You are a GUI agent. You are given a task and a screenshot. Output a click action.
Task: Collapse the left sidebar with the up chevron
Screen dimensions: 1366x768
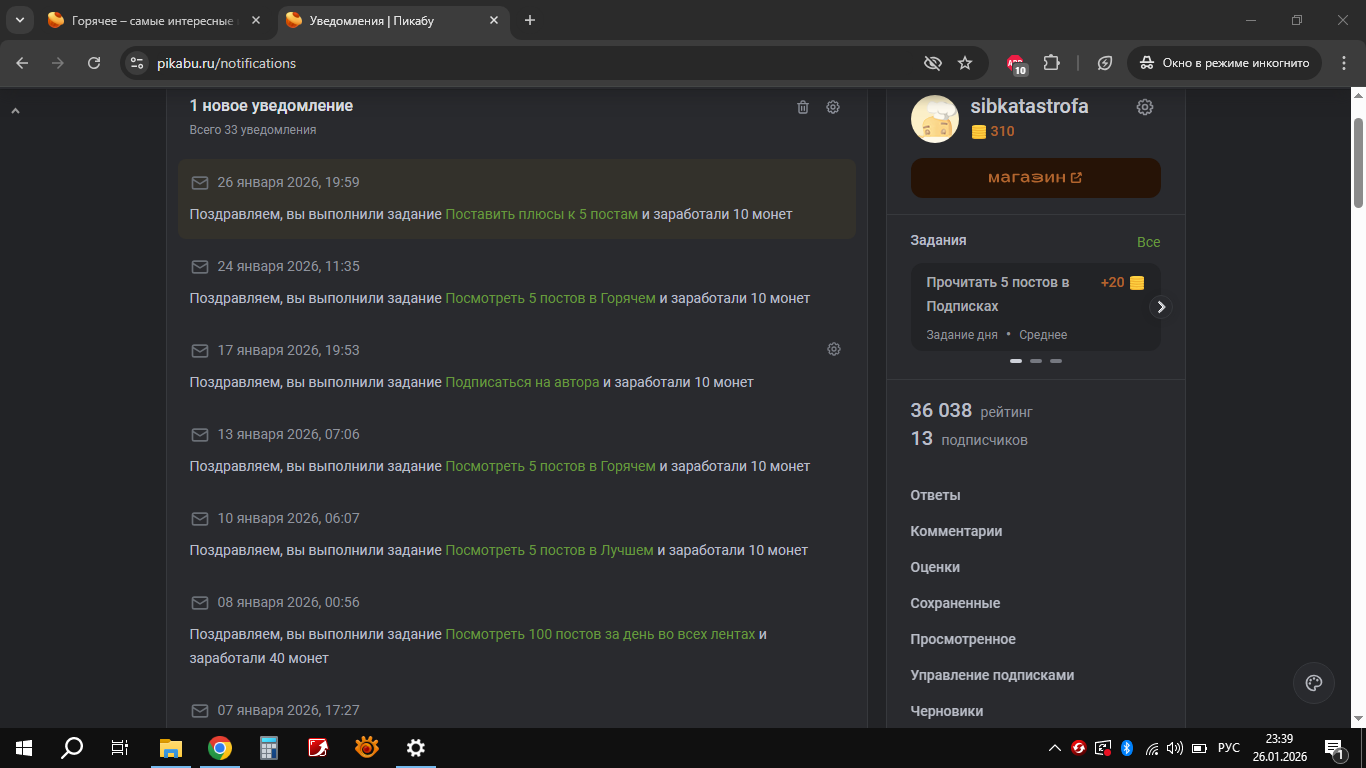[15, 112]
